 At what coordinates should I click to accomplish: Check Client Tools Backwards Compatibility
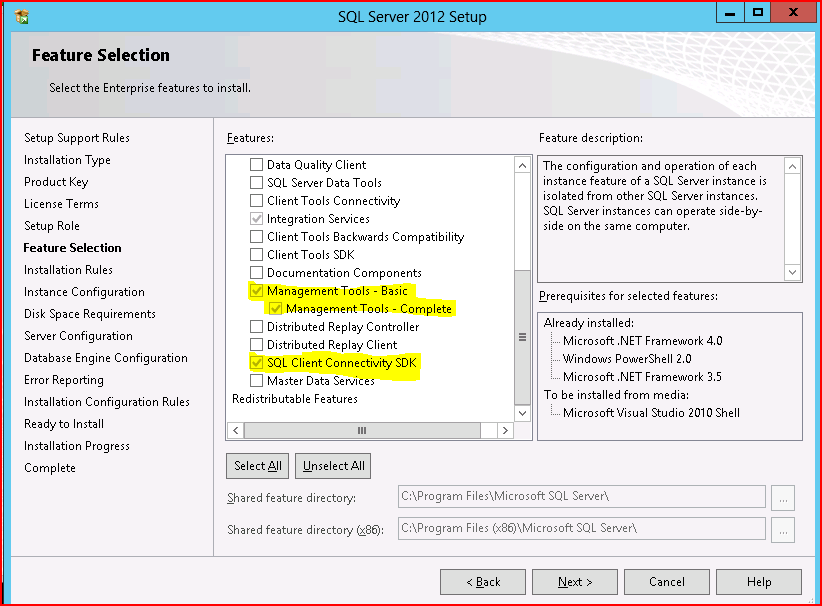click(256, 236)
